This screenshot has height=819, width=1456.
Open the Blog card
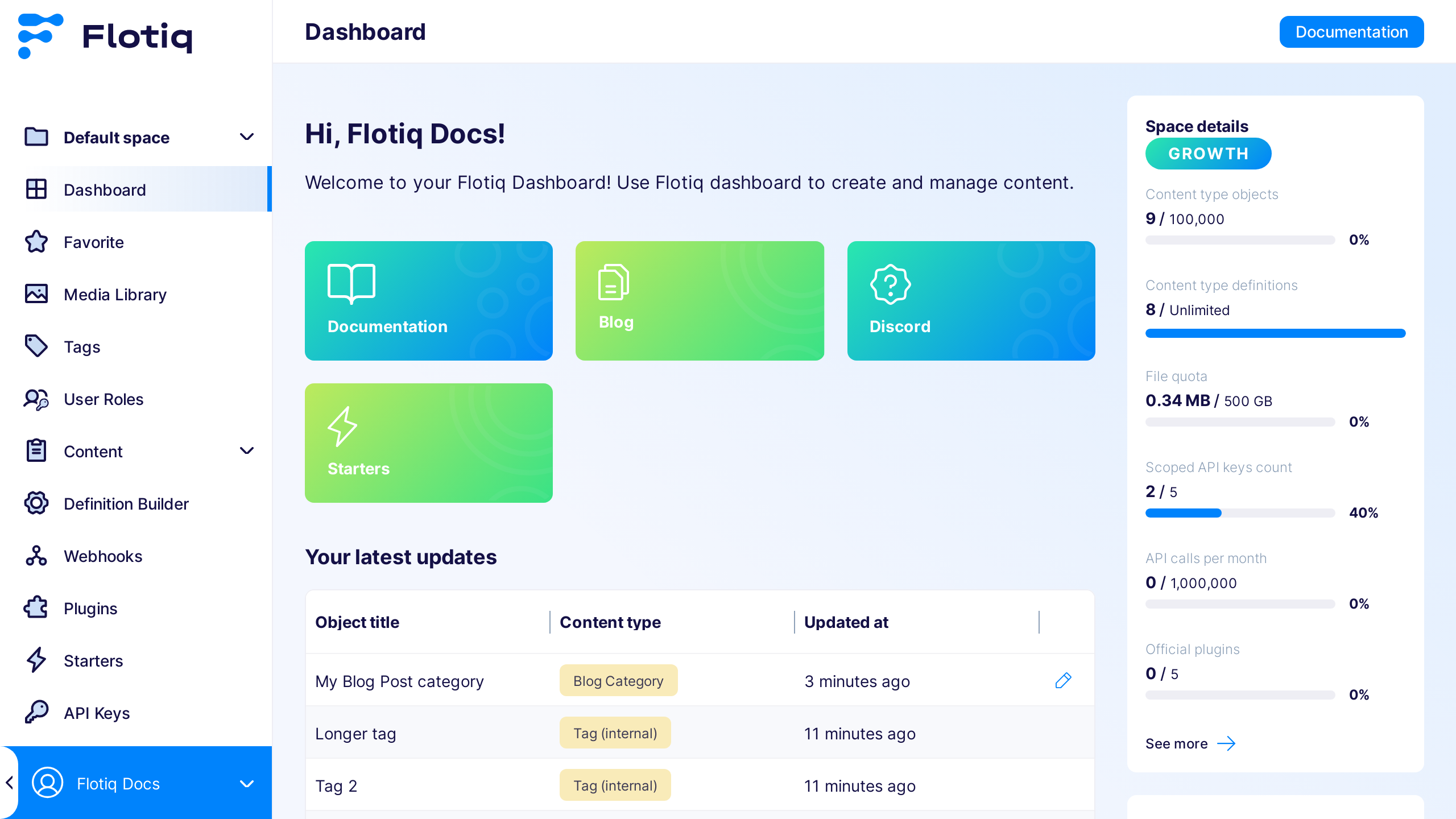click(x=700, y=301)
